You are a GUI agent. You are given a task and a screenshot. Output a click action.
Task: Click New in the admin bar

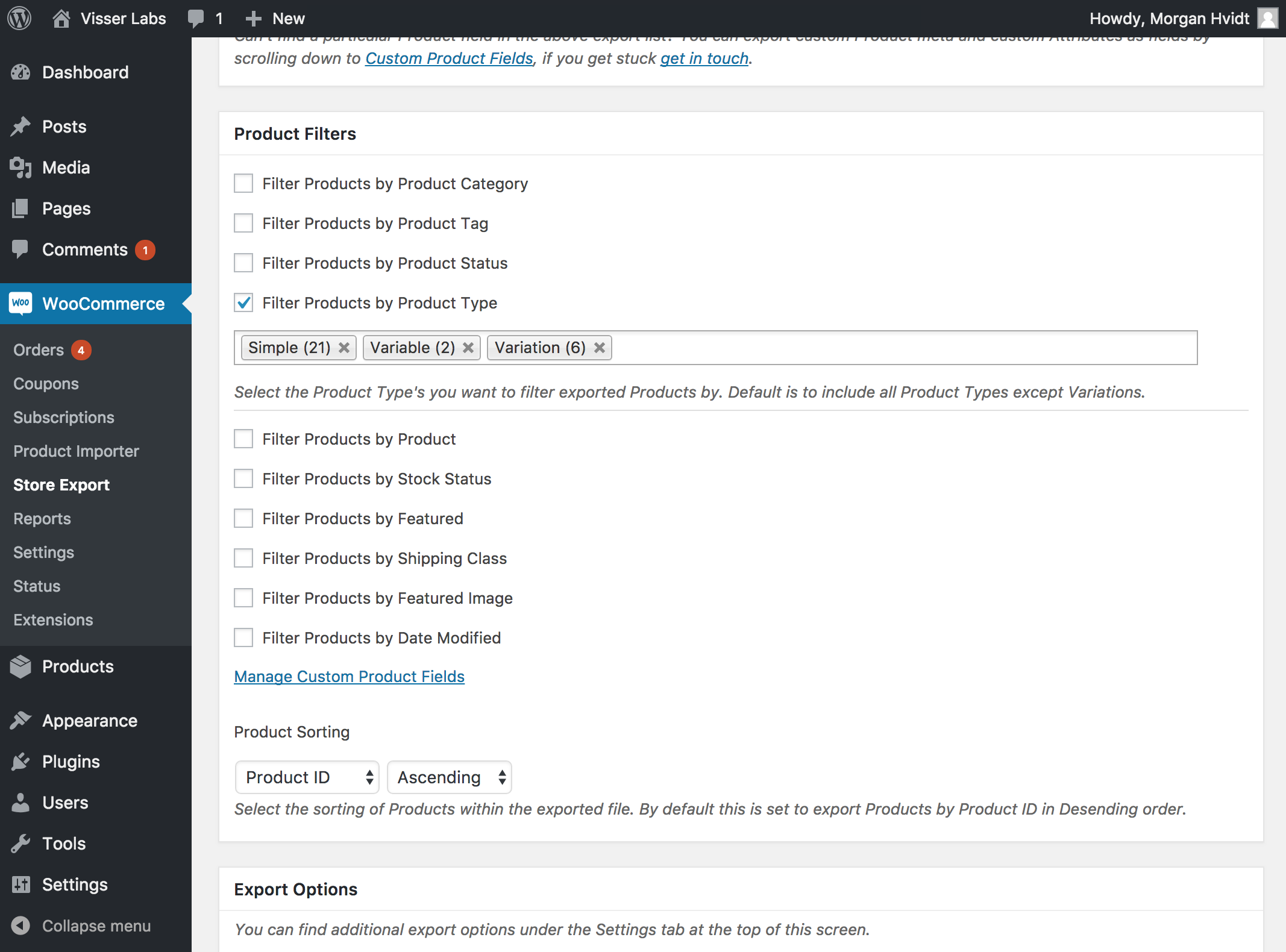pyautogui.click(x=289, y=19)
